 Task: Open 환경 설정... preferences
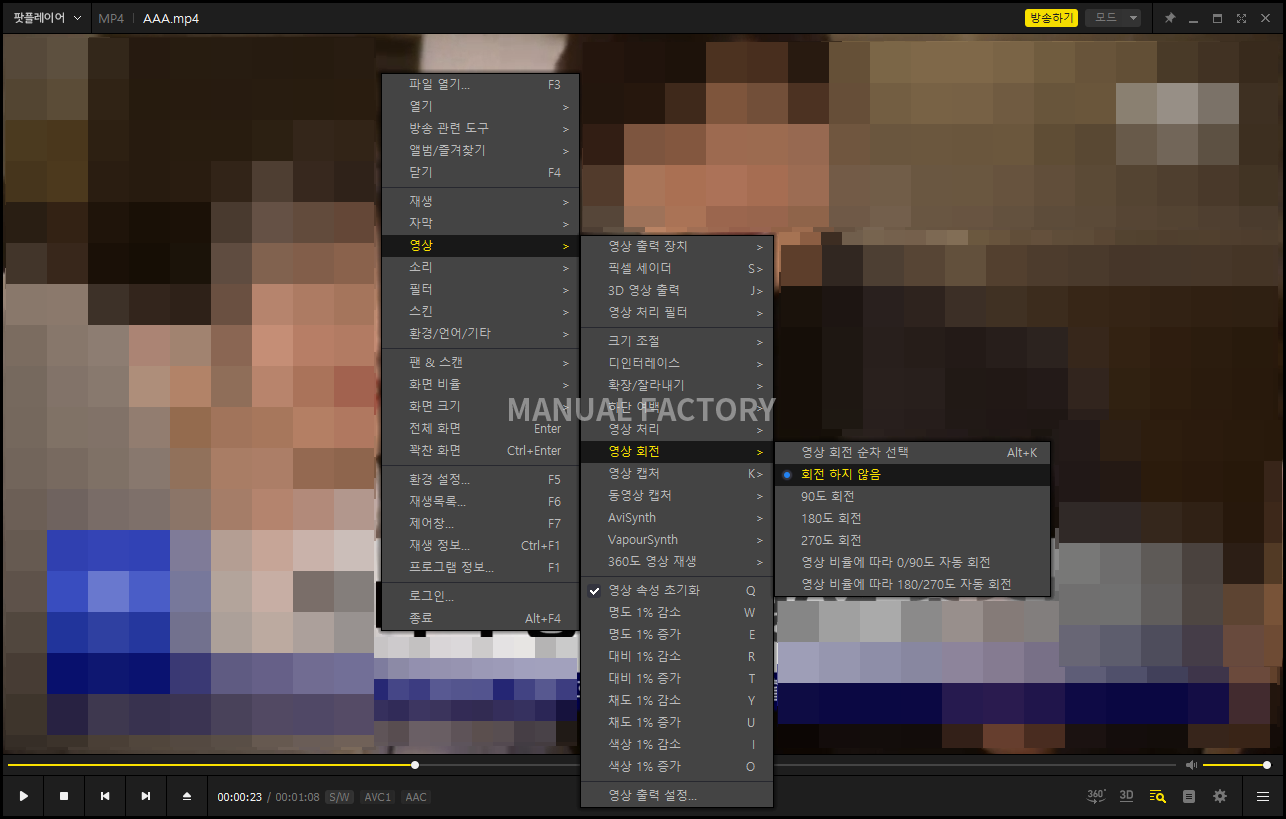tap(480, 479)
